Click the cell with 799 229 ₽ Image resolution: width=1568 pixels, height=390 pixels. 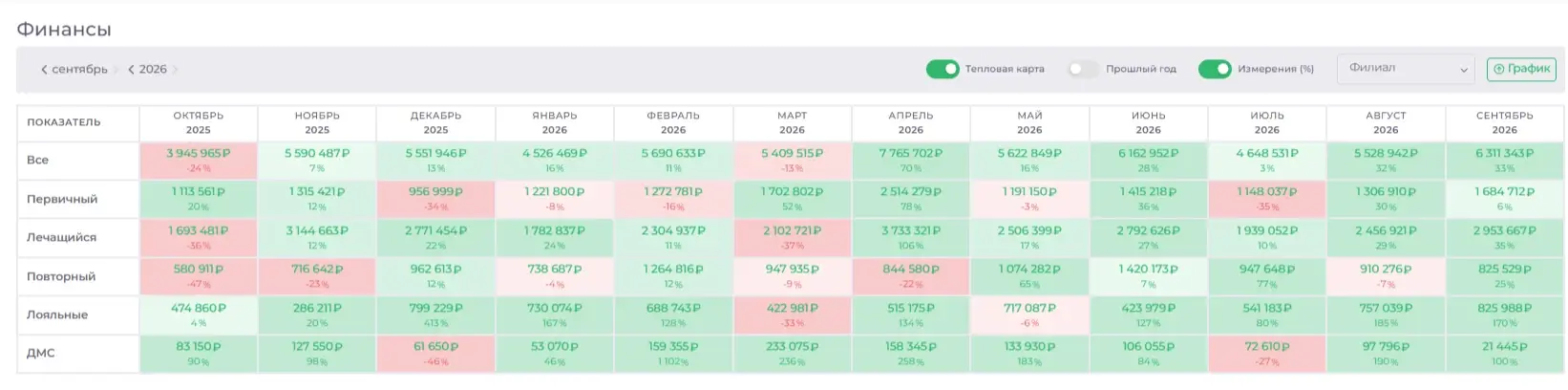pos(435,315)
